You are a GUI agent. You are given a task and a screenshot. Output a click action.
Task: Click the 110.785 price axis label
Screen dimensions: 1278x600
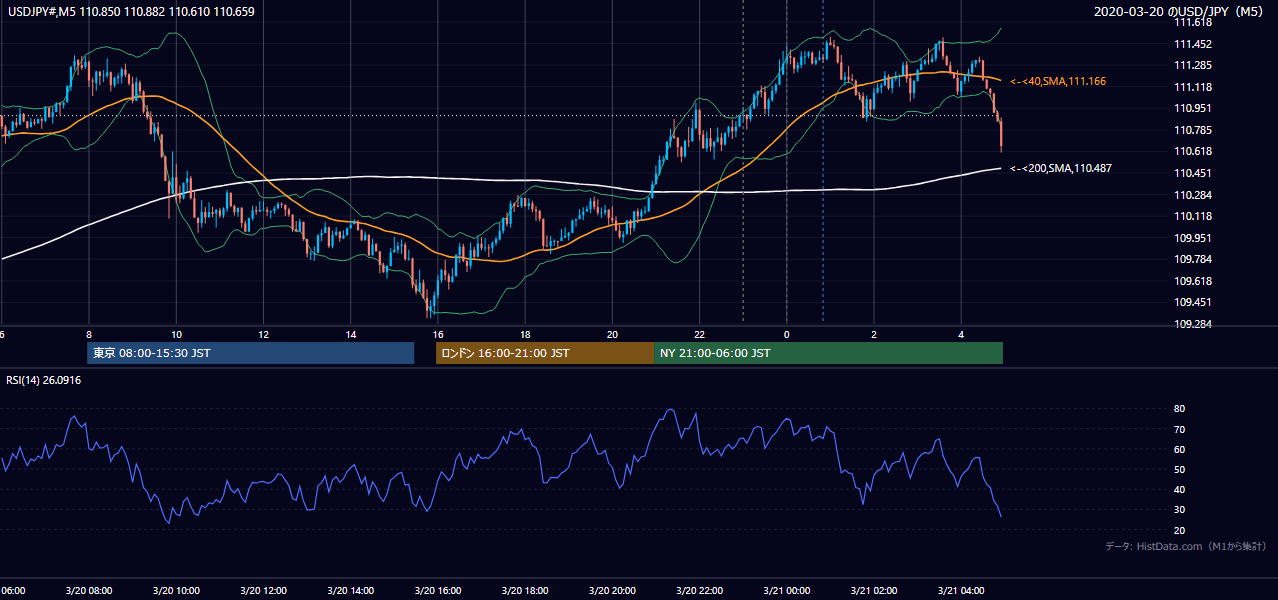pos(1193,130)
